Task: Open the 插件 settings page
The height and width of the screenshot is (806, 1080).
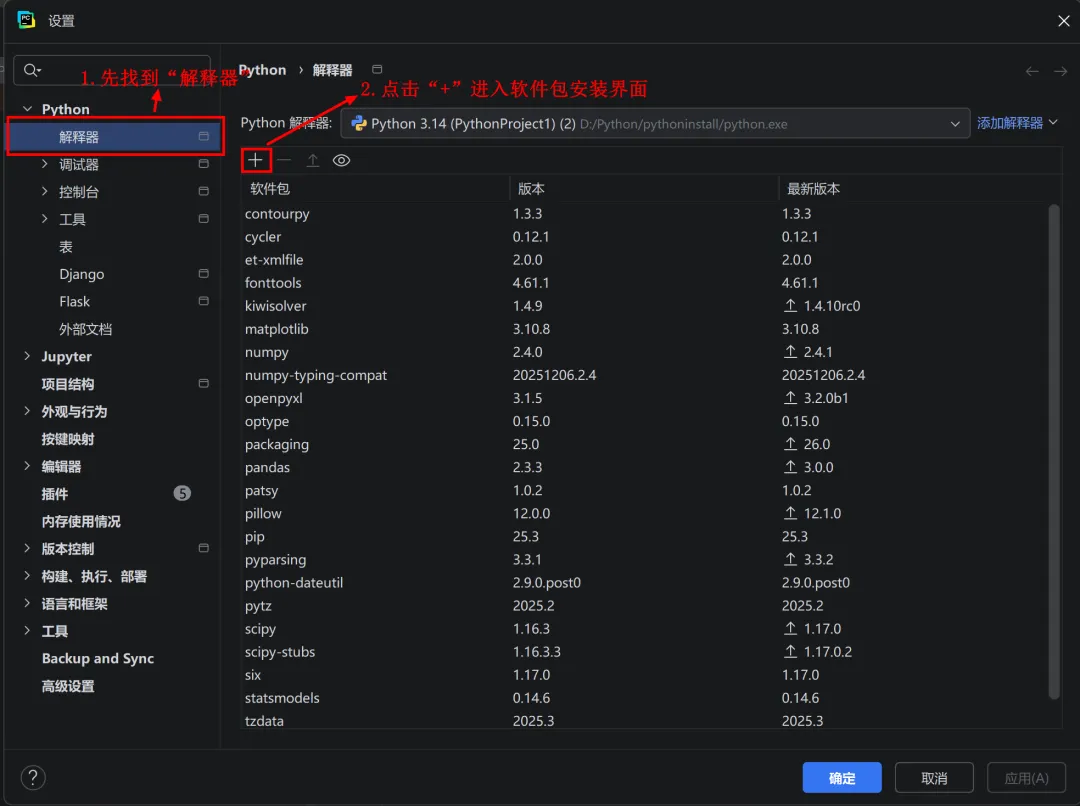Action: (54, 494)
